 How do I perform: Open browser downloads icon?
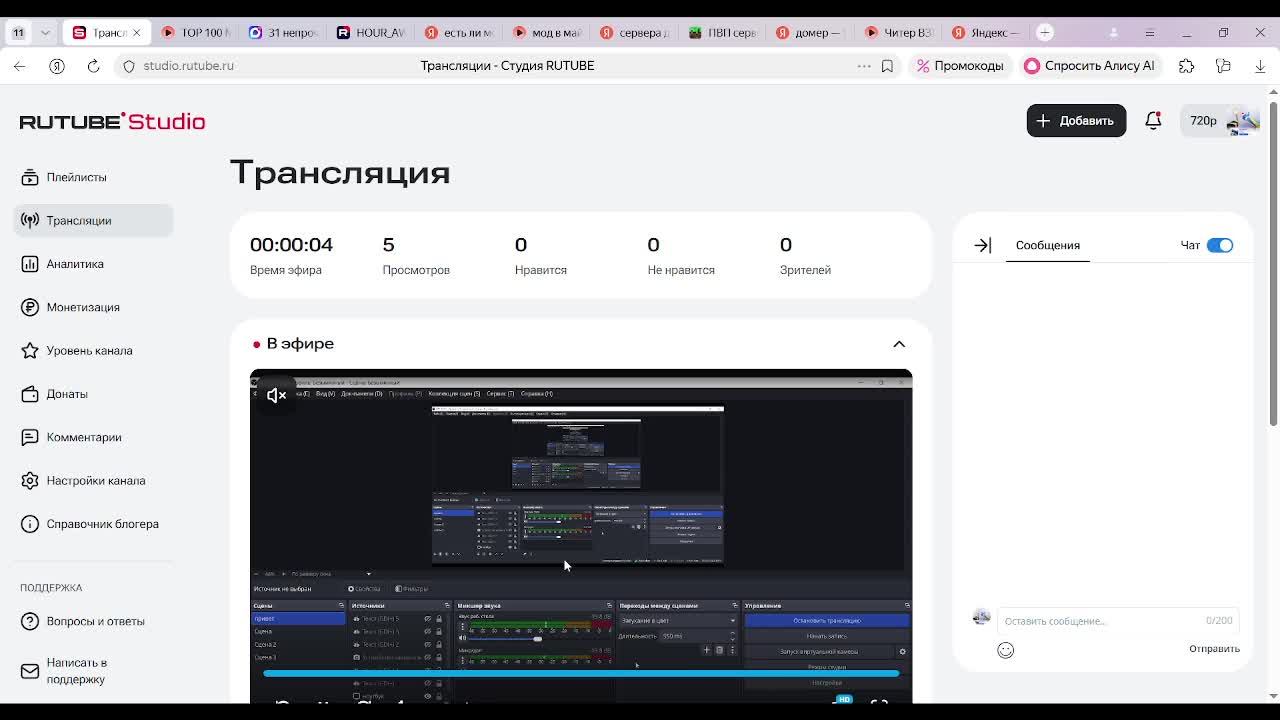(1260, 66)
